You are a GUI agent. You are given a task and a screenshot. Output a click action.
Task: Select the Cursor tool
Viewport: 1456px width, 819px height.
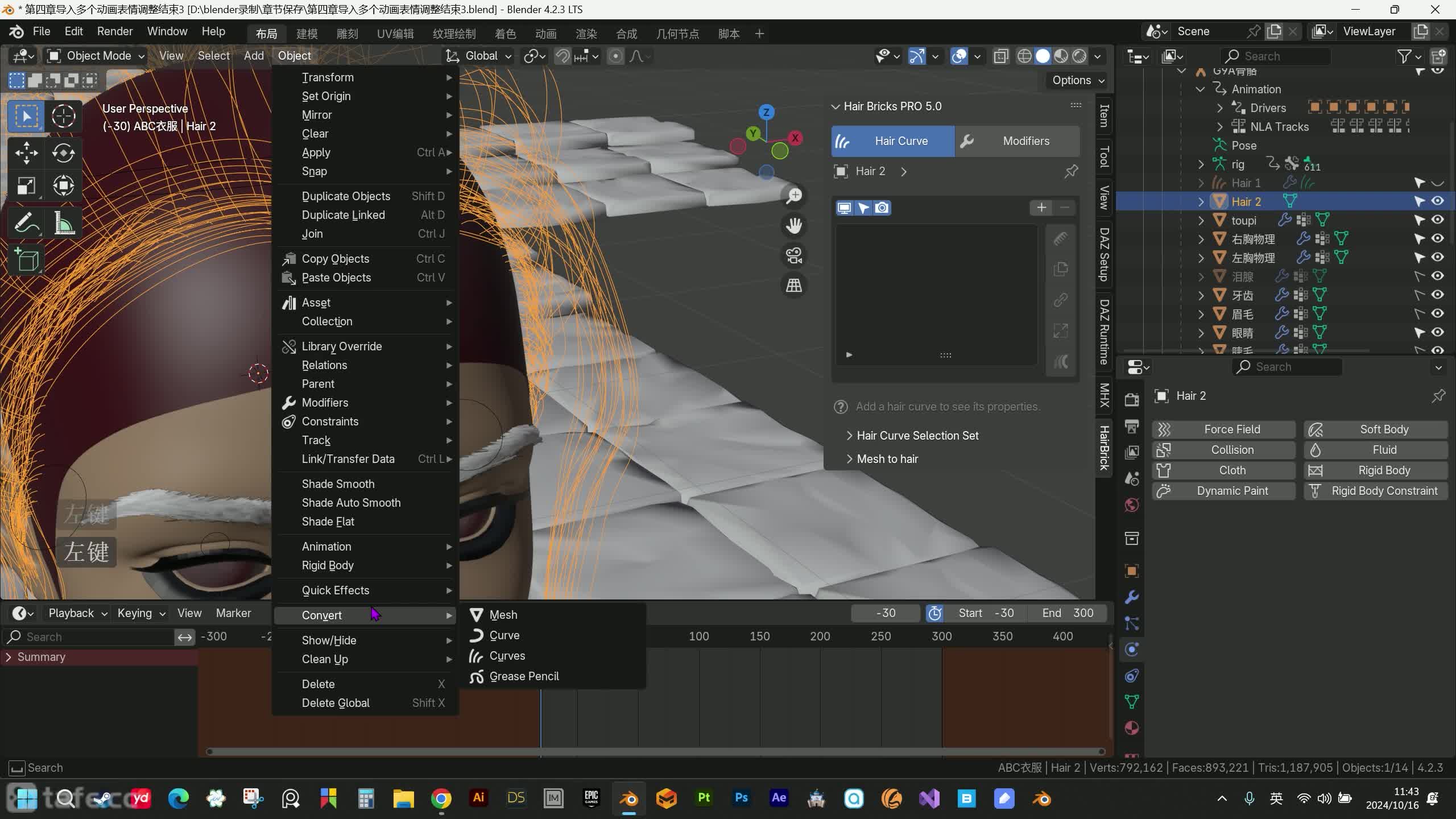click(63, 117)
